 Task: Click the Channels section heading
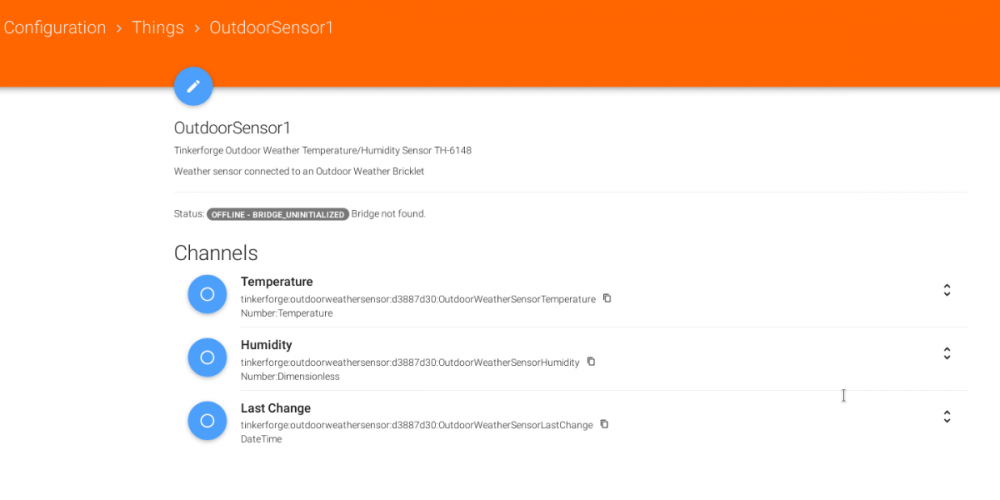(216, 253)
